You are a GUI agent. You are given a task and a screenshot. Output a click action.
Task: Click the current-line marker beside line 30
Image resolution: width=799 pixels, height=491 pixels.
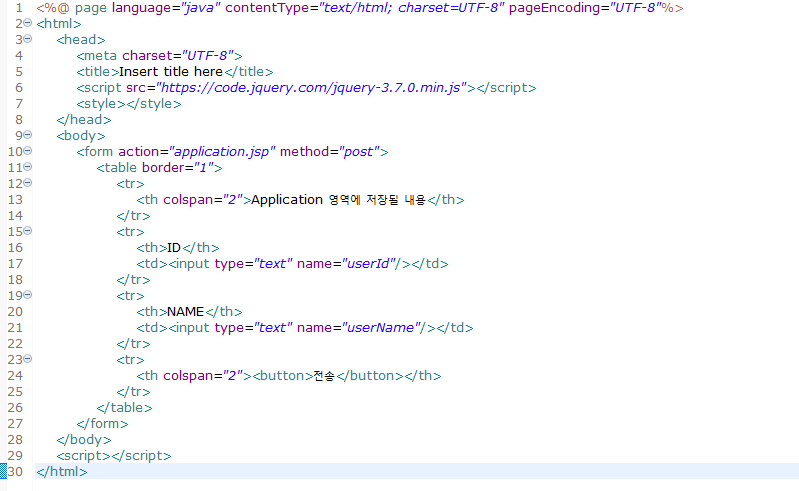click(x=3, y=471)
